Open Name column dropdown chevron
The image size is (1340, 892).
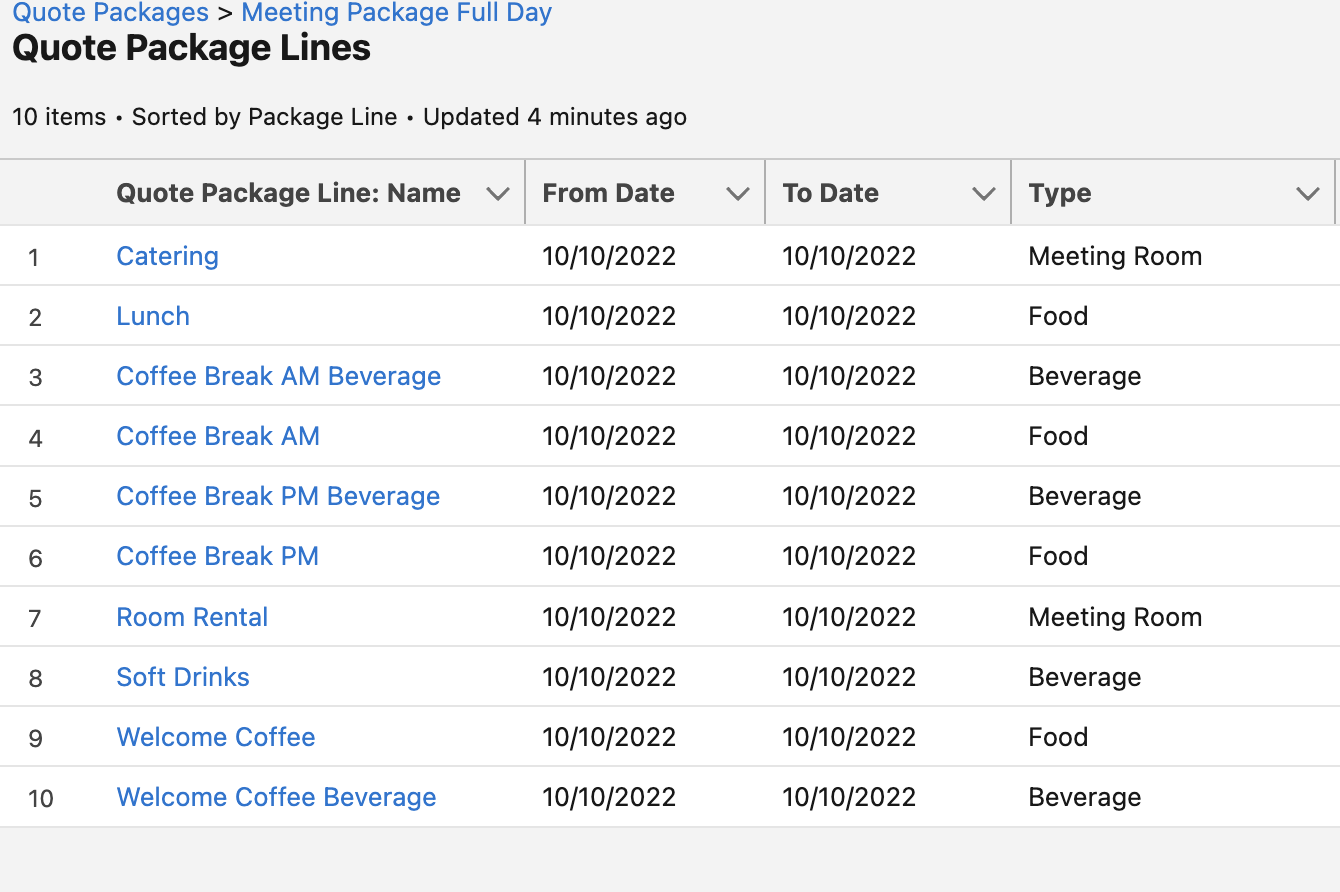click(x=498, y=194)
